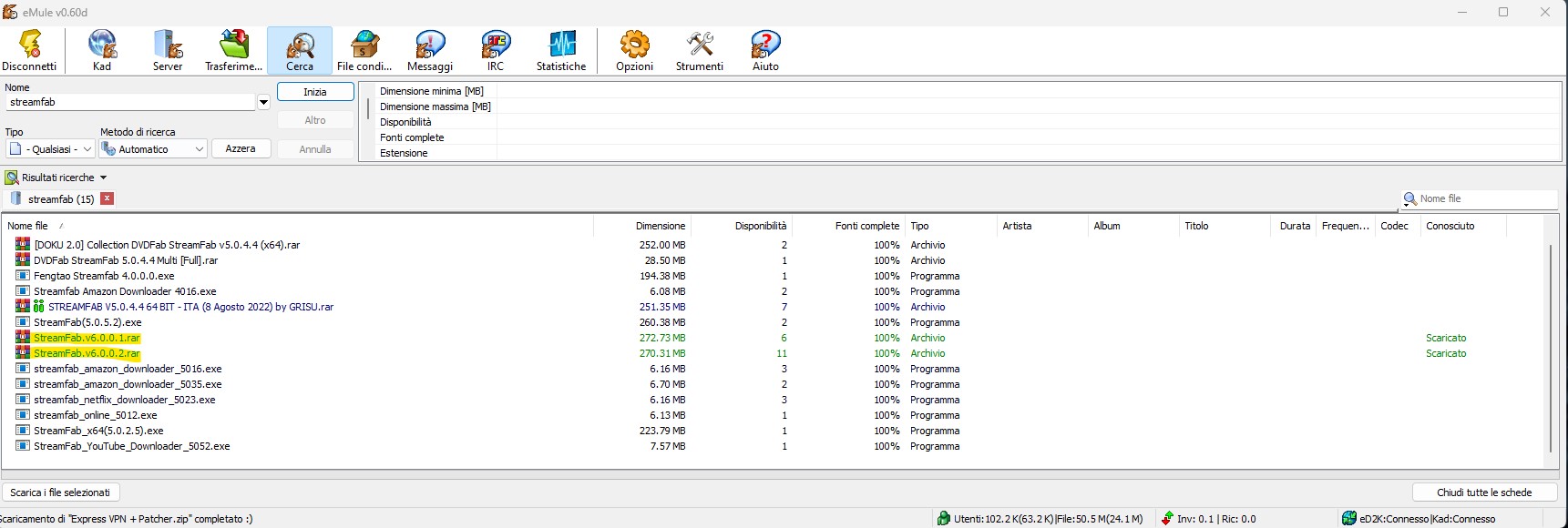Expand the Risultati ricerche menu arrow

[103, 178]
